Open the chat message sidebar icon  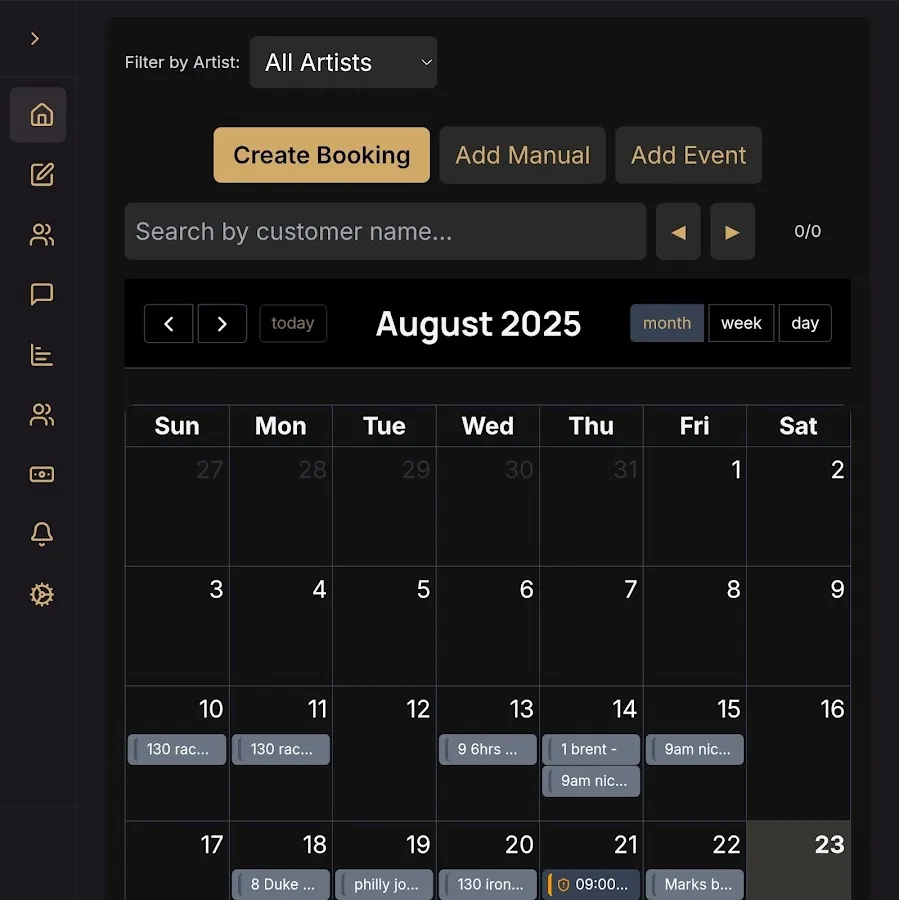pyautogui.click(x=41, y=294)
